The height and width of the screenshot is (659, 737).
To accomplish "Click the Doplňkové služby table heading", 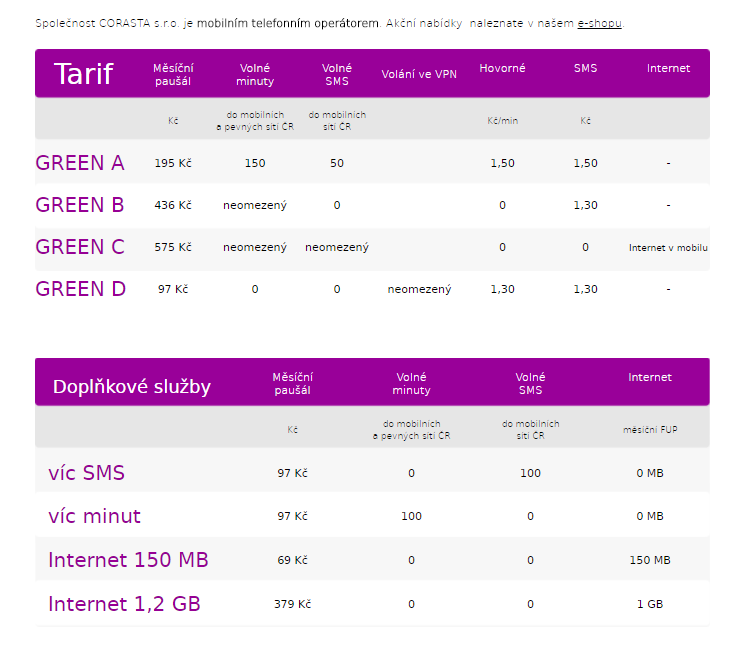I will 132,386.
